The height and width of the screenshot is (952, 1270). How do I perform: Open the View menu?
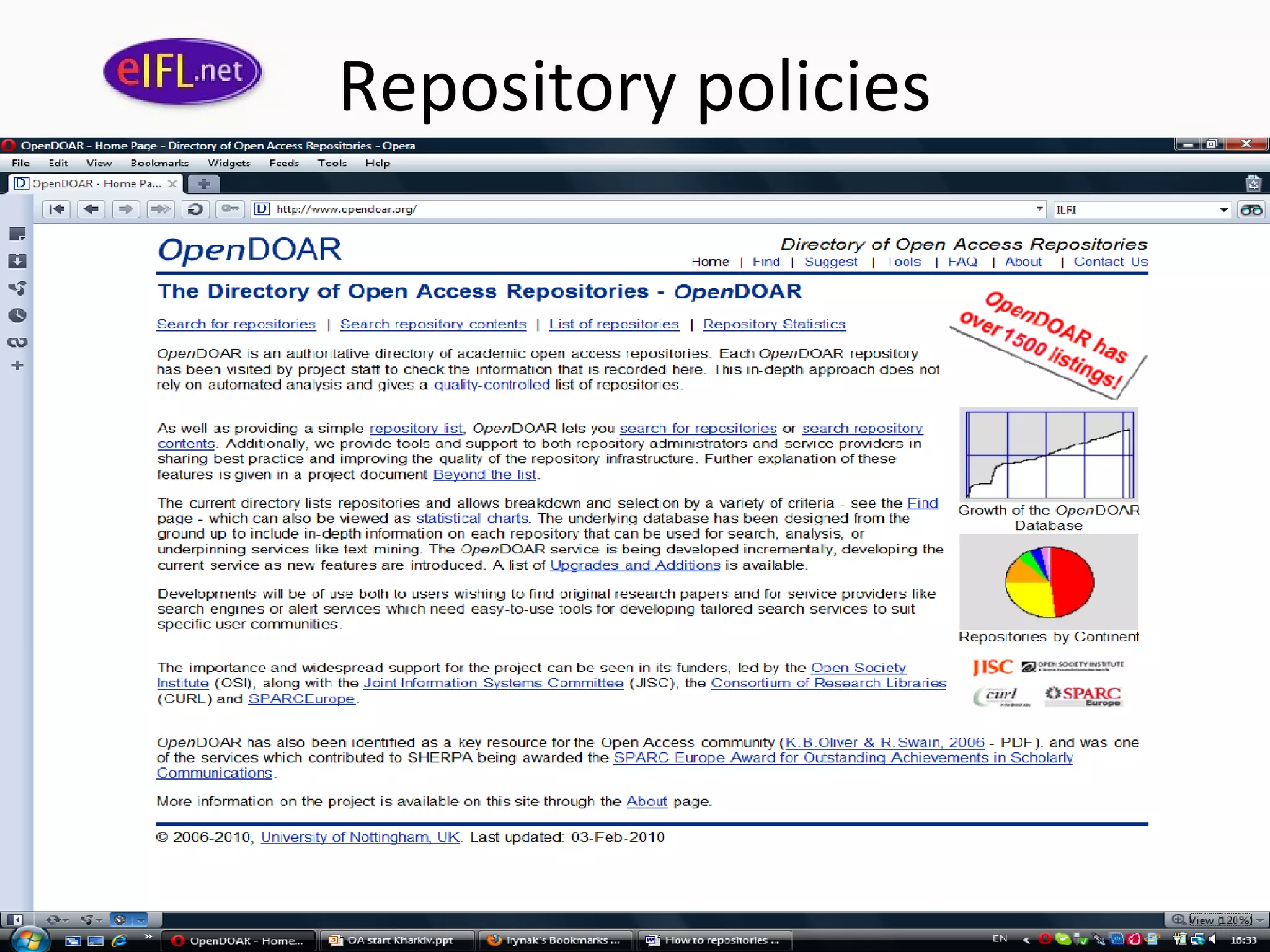(99, 163)
